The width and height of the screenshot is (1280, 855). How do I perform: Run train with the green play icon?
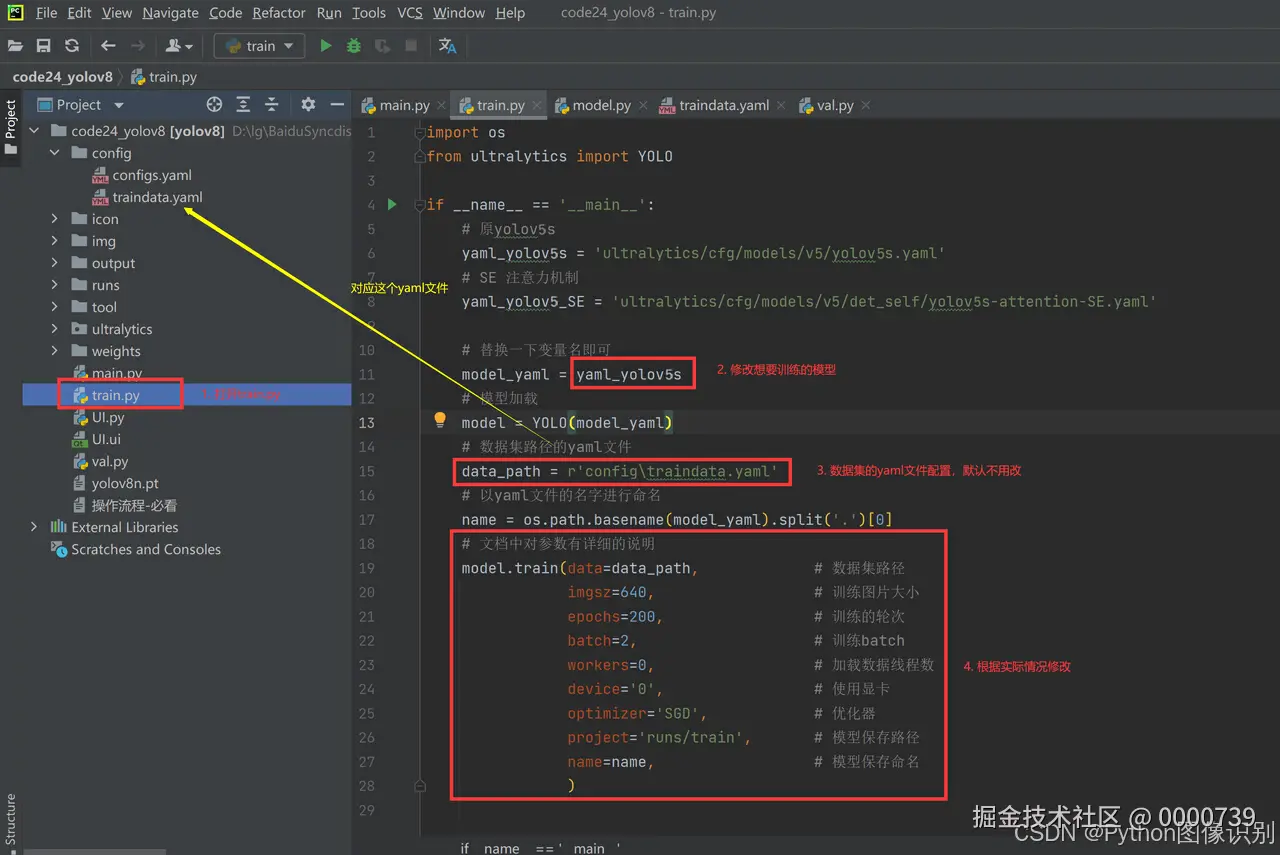325,46
